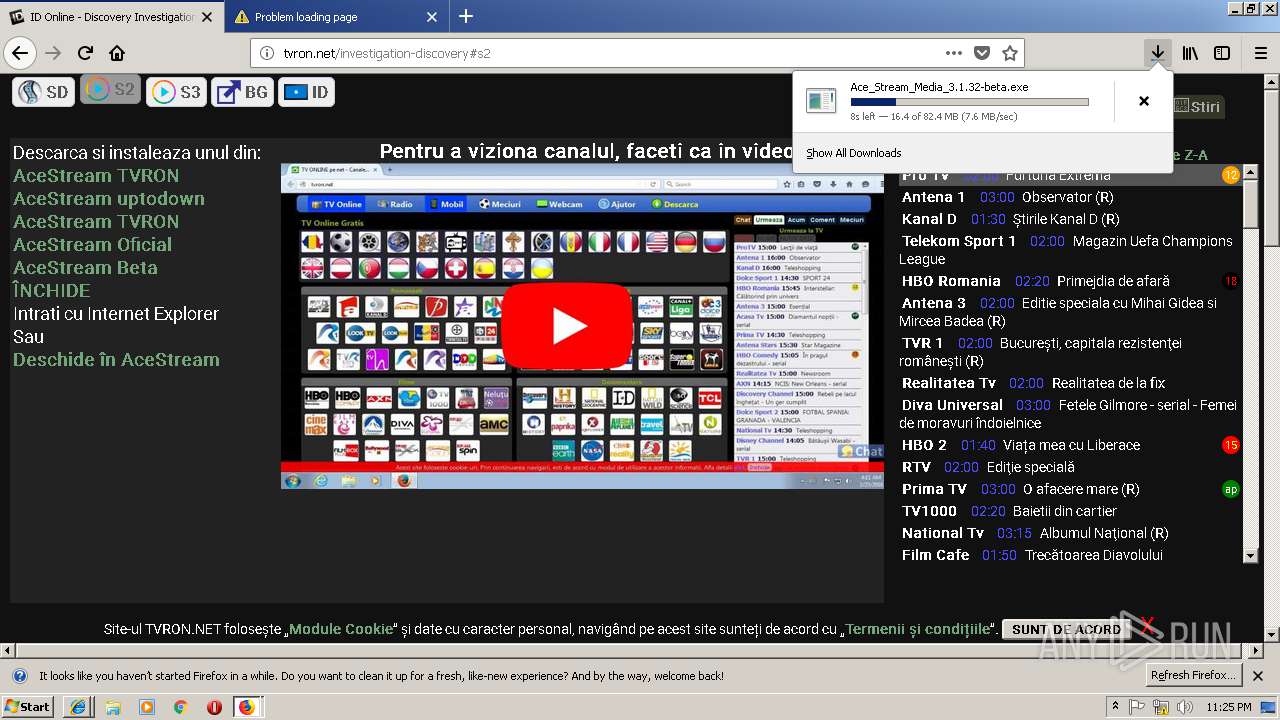Click Show All Downloads
The height and width of the screenshot is (720, 1280).
(854, 153)
